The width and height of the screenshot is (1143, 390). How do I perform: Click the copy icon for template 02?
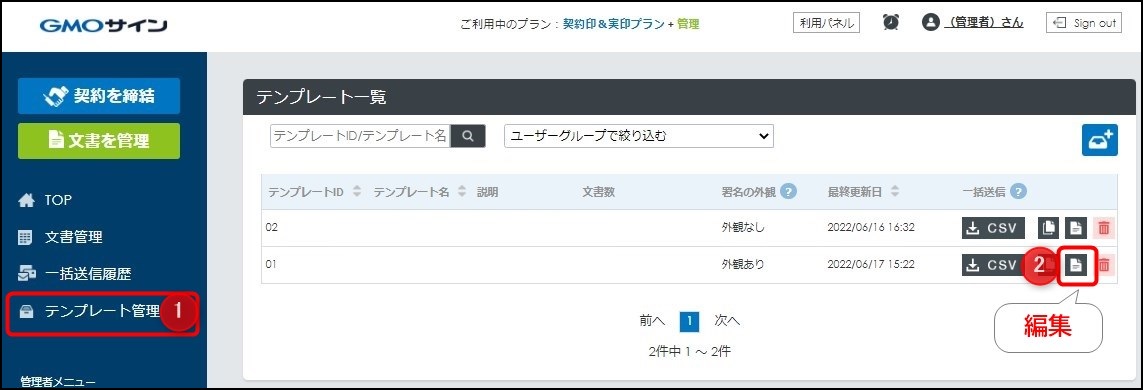click(1048, 228)
